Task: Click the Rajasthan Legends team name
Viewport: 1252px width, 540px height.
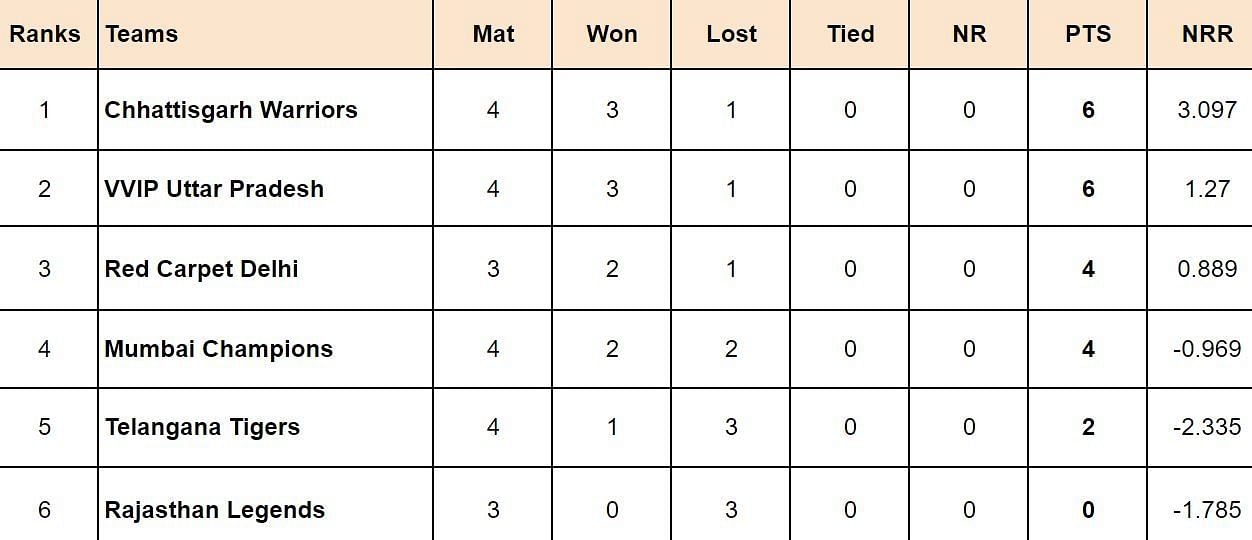Action: [x=215, y=510]
